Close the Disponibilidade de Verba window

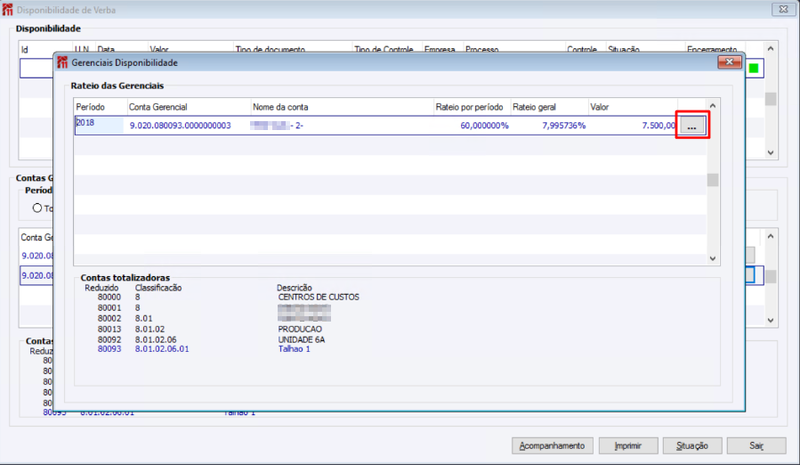pyautogui.click(x=783, y=9)
